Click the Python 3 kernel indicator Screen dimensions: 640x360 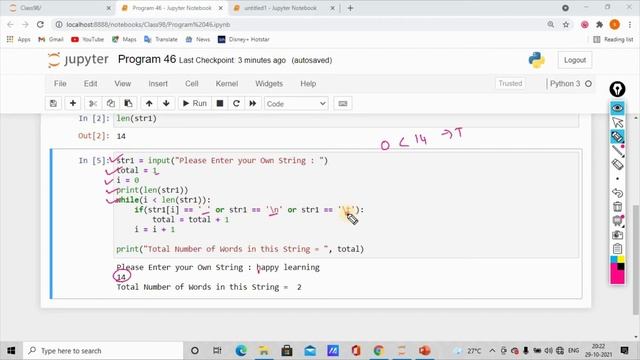tap(570, 84)
